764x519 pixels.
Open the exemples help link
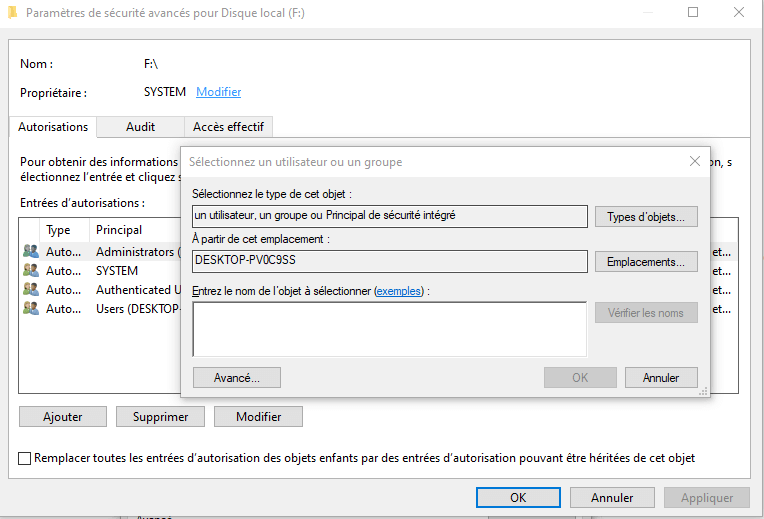pyautogui.click(x=399, y=291)
